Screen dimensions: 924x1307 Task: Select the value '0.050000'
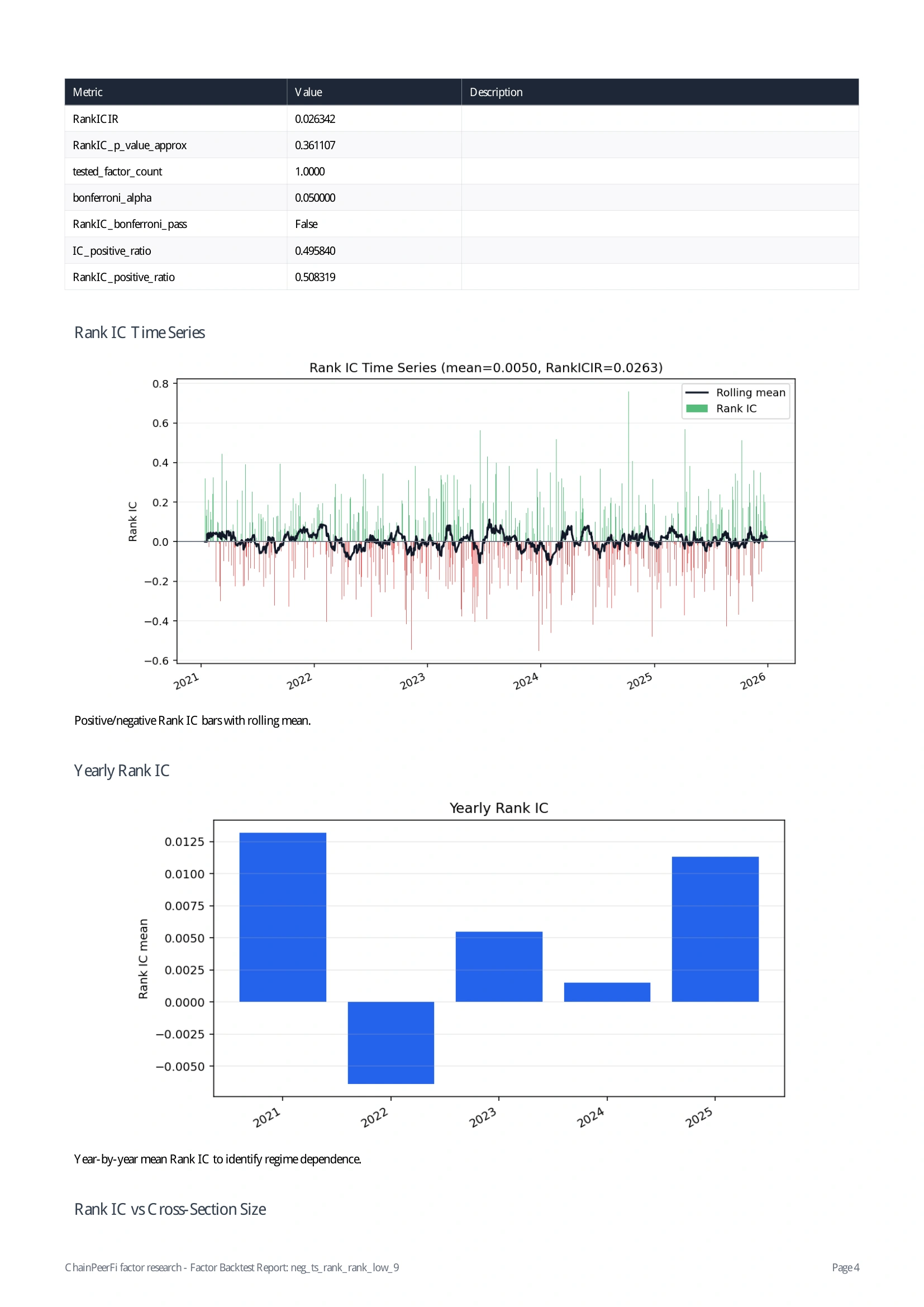coord(315,197)
